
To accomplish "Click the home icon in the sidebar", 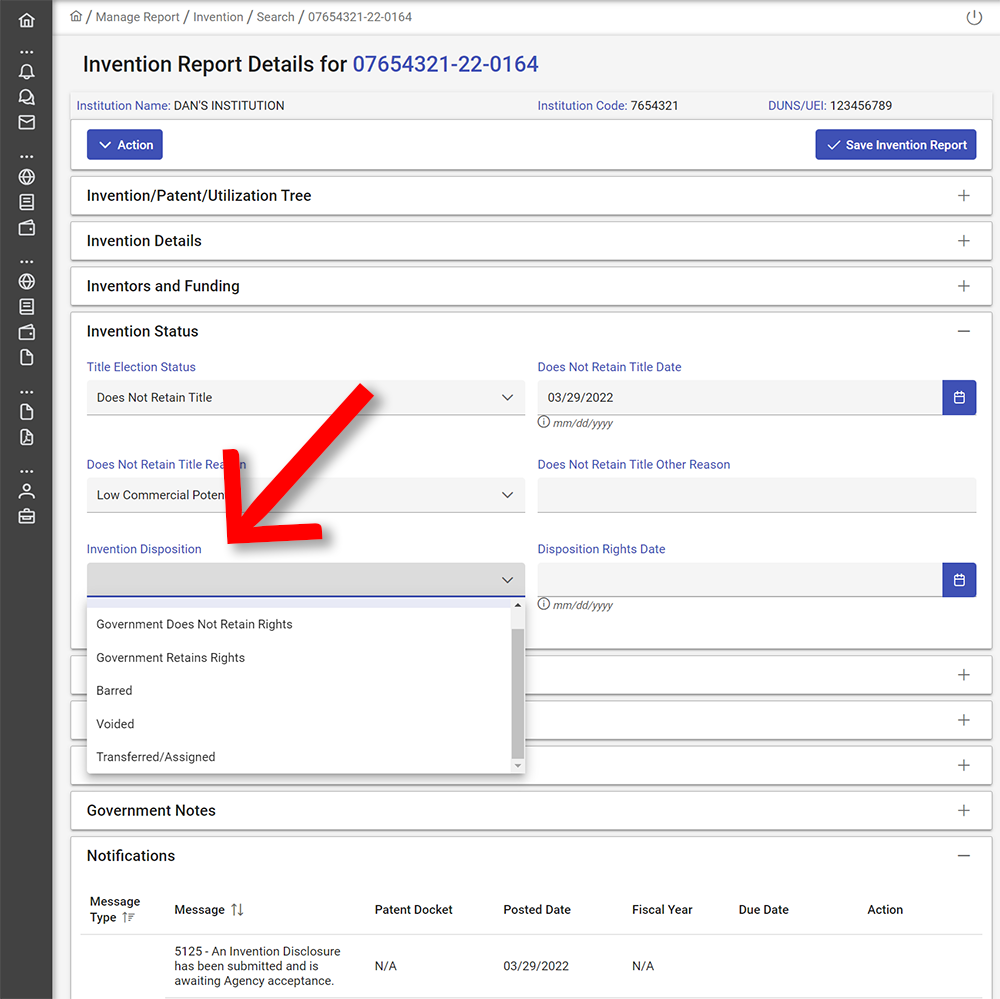I will pos(26,20).
